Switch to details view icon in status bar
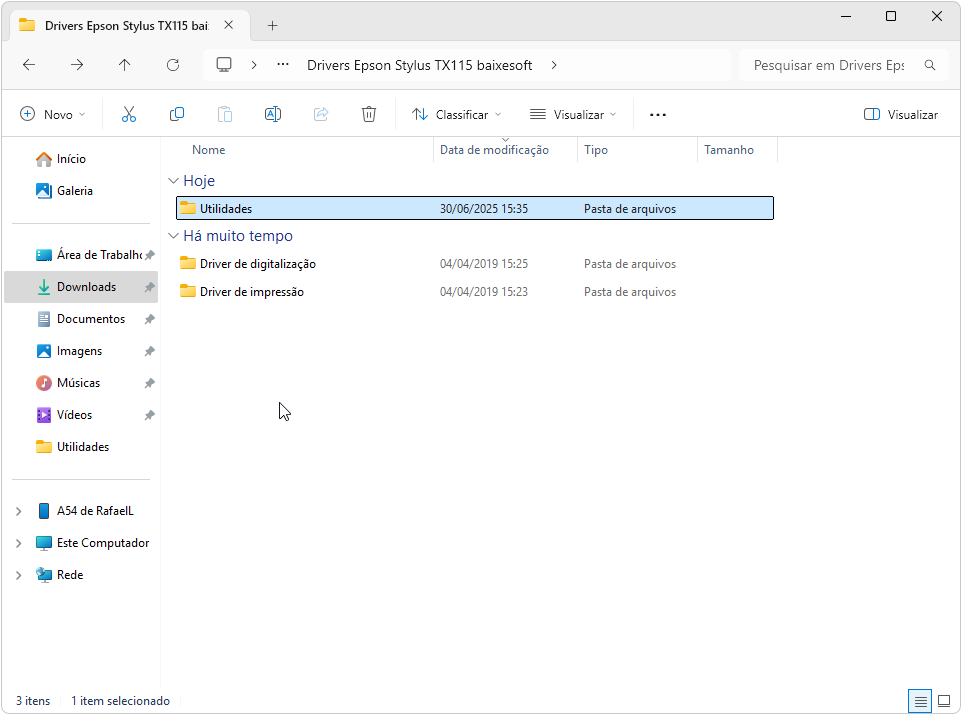The image size is (962, 715). coord(920,701)
